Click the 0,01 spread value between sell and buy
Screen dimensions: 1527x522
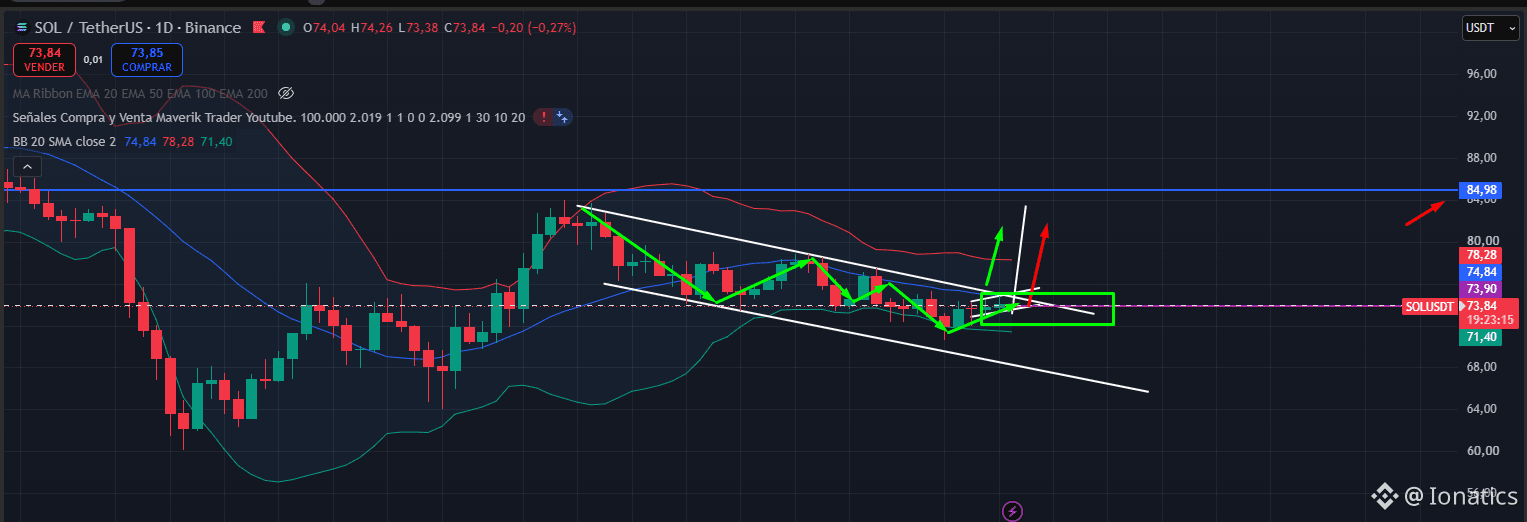pos(93,60)
